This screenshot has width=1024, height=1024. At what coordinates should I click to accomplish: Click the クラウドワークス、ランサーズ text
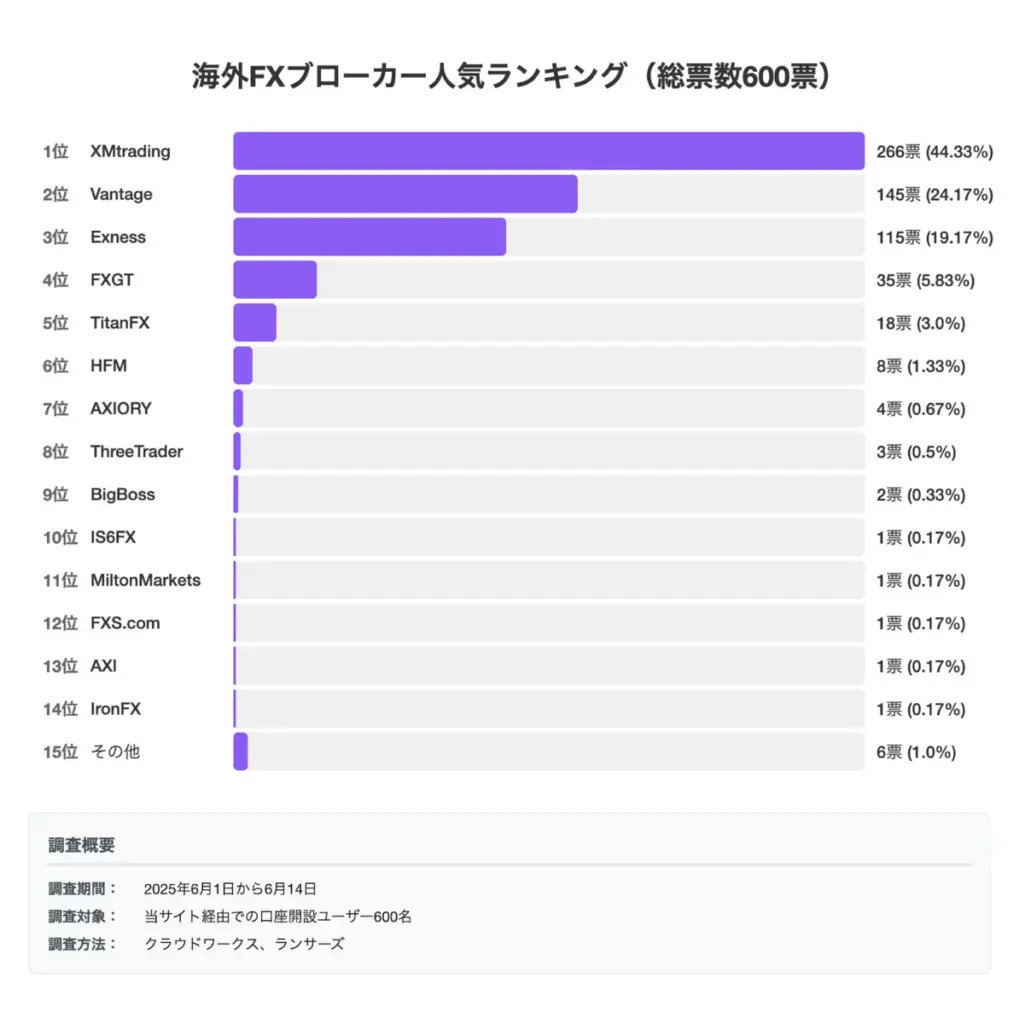(244, 943)
